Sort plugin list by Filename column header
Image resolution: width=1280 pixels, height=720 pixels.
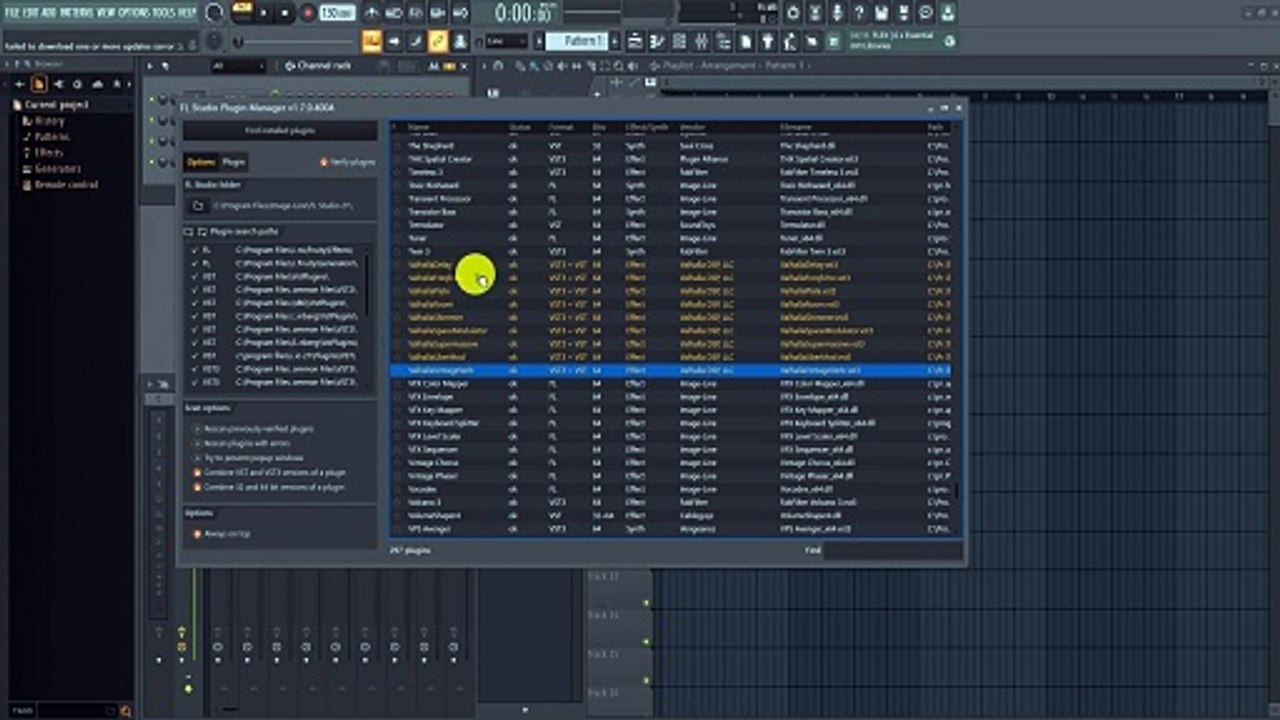(797, 128)
